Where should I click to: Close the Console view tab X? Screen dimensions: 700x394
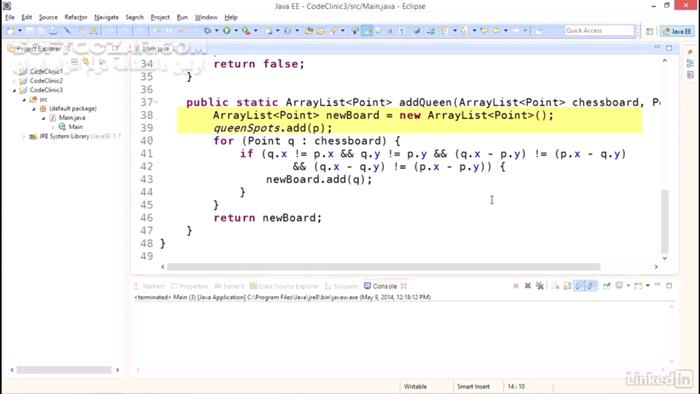404,286
